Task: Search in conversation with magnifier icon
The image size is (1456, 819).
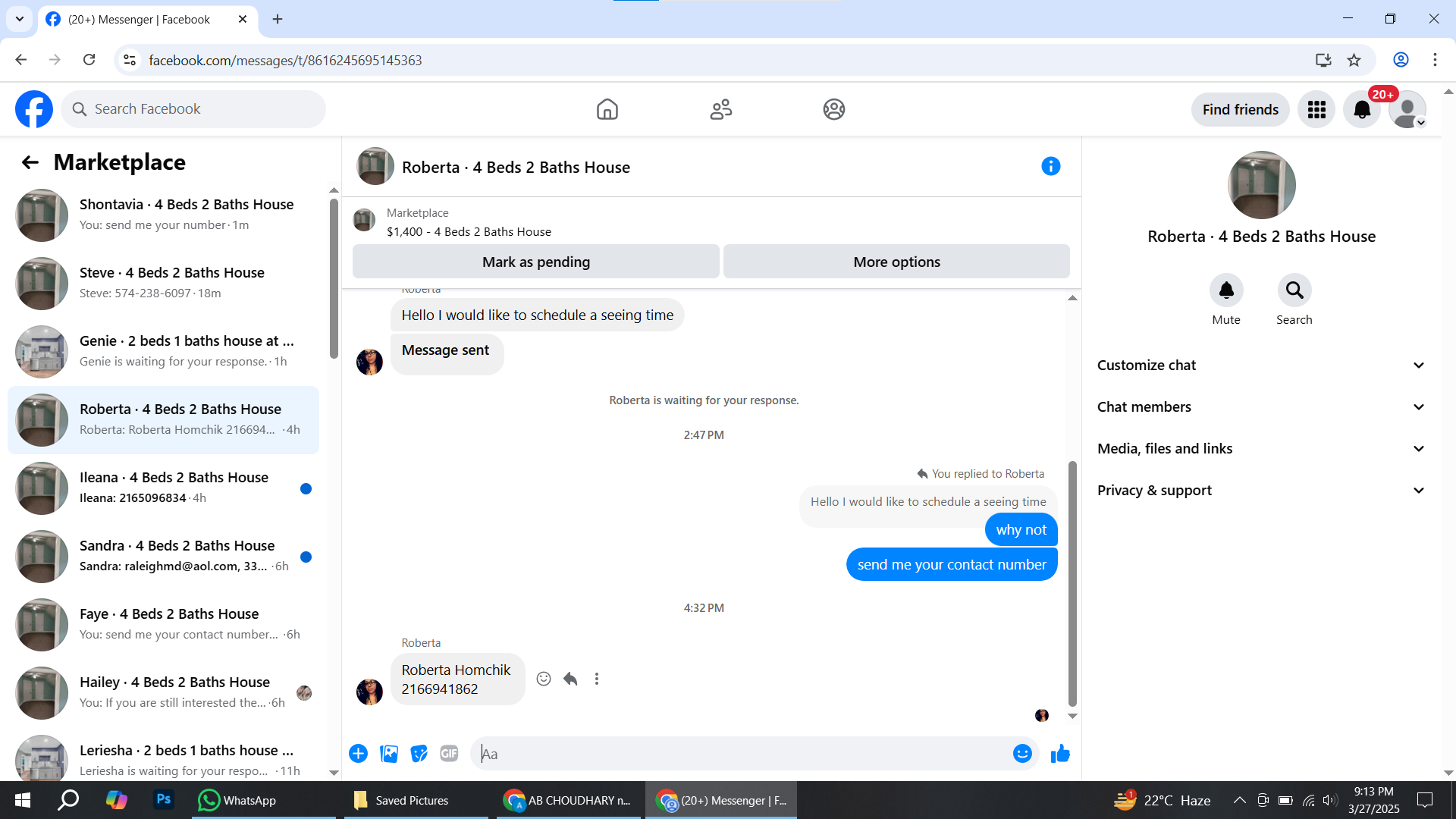Action: (1294, 290)
